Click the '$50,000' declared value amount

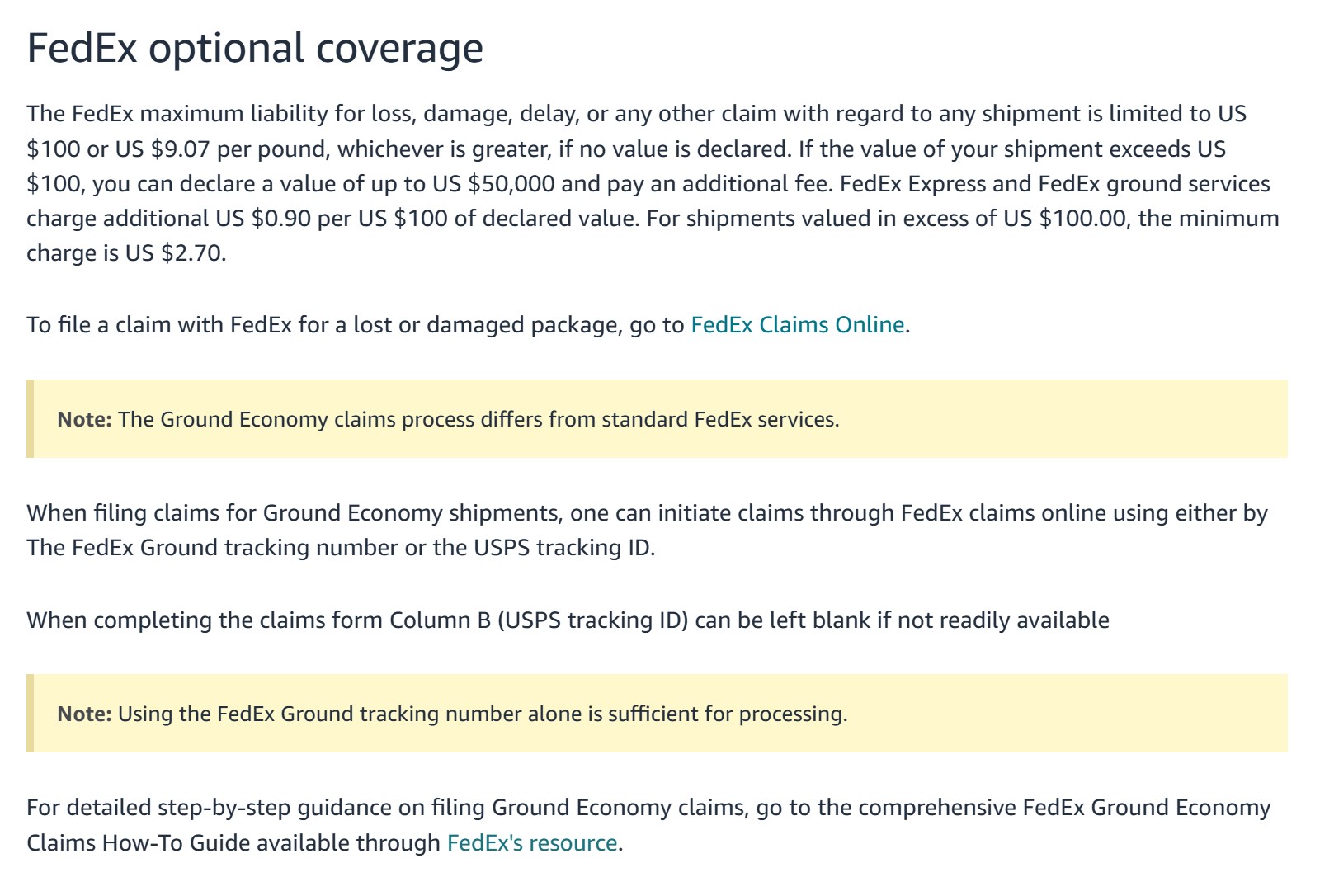(x=511, y=183)
